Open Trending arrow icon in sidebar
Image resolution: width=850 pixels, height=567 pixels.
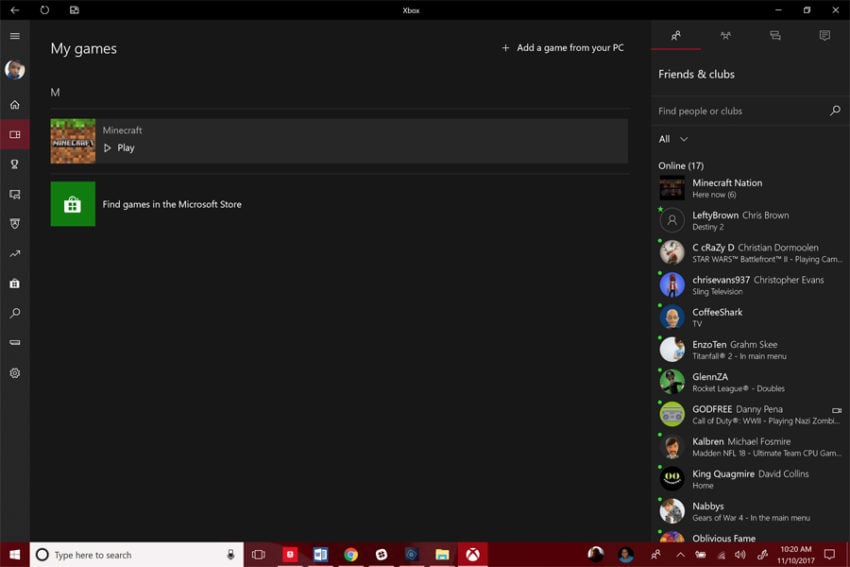point(15,253)
